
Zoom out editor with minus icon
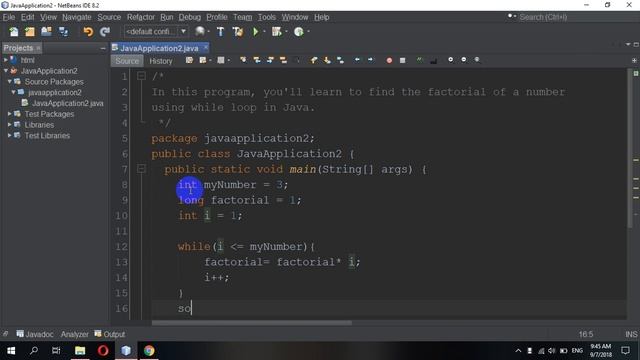[x=464, y=60]
